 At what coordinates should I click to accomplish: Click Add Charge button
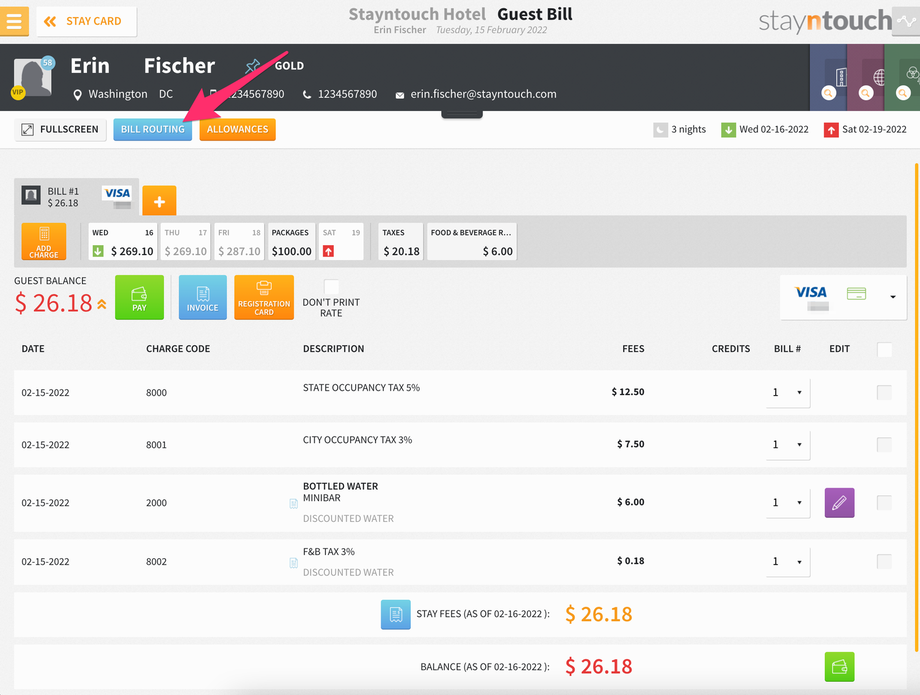[x=44, y=241]
